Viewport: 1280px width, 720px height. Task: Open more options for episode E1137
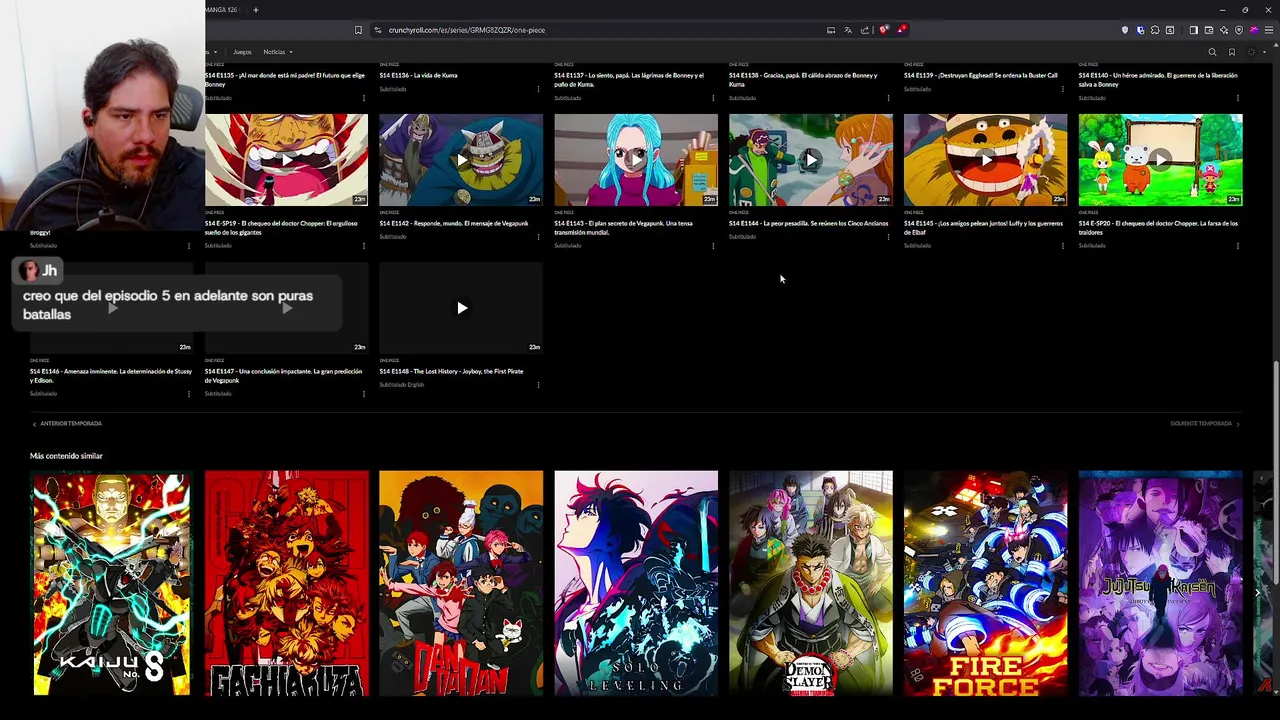(713, 98)
